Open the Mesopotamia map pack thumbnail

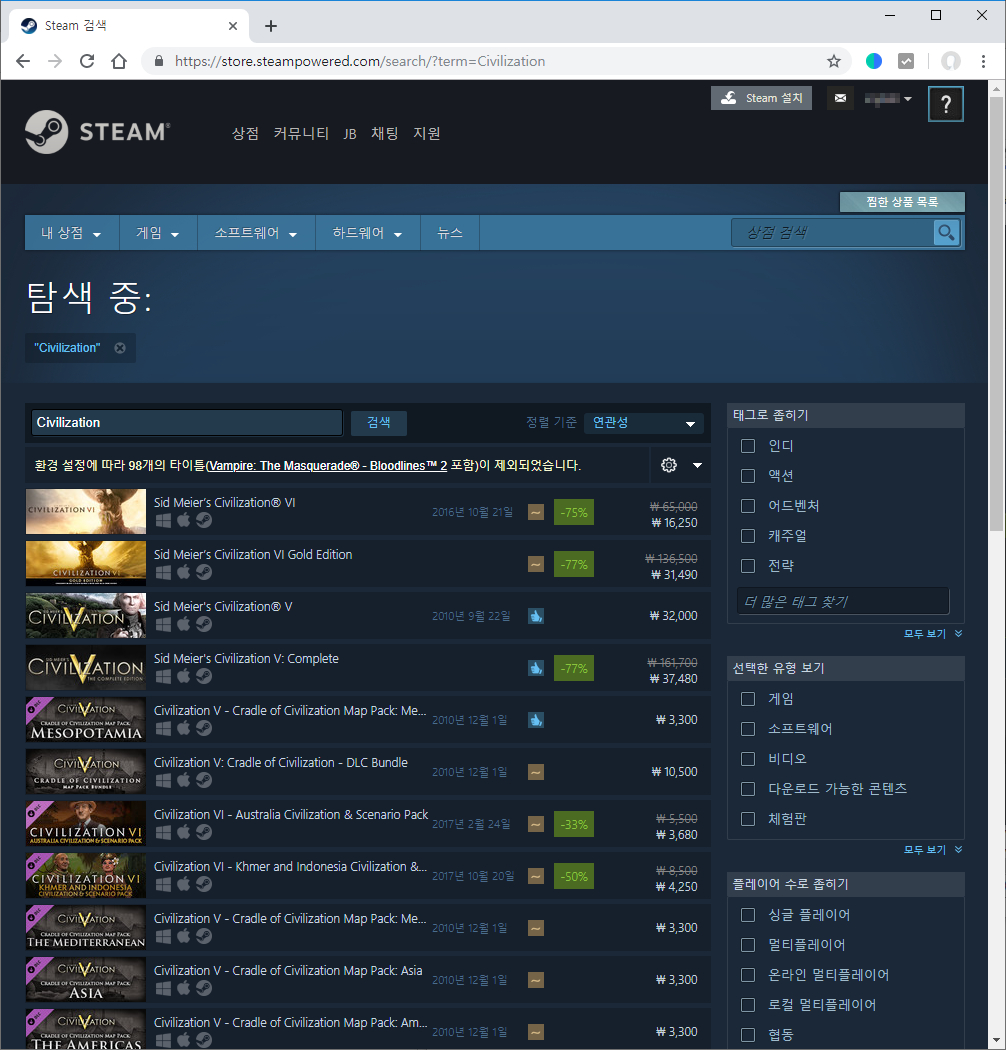86,720
